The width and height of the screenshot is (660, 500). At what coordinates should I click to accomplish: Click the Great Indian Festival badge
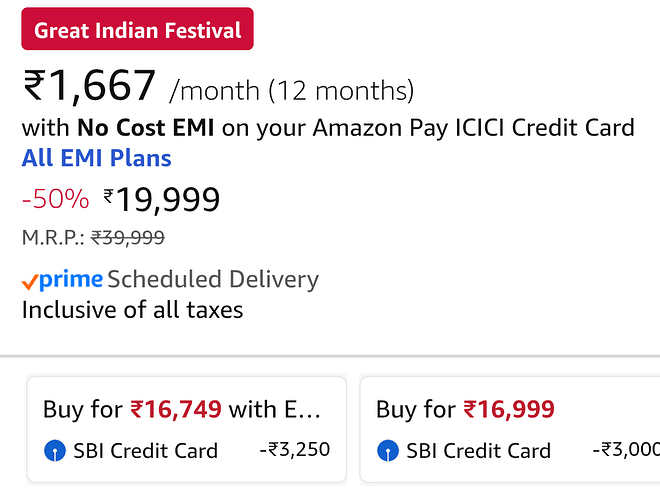(137, 29)
